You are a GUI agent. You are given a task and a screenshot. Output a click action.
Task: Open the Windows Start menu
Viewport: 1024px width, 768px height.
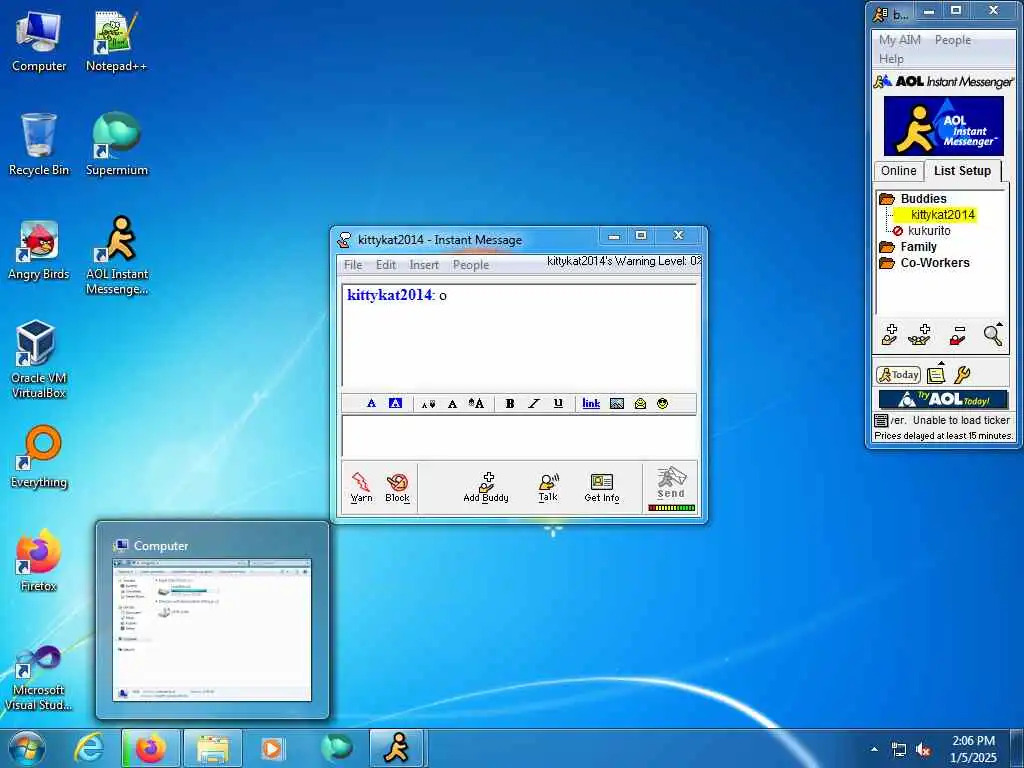coord(26,748)
